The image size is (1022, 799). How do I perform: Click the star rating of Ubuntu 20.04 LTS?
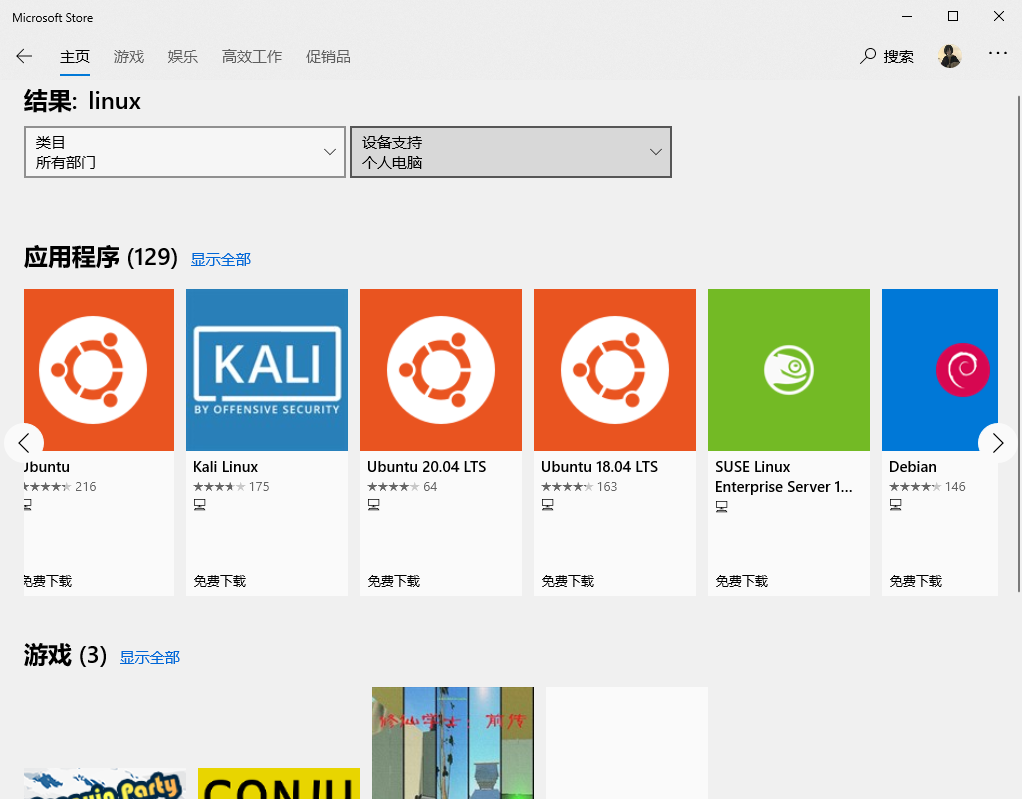click(393, 487)
